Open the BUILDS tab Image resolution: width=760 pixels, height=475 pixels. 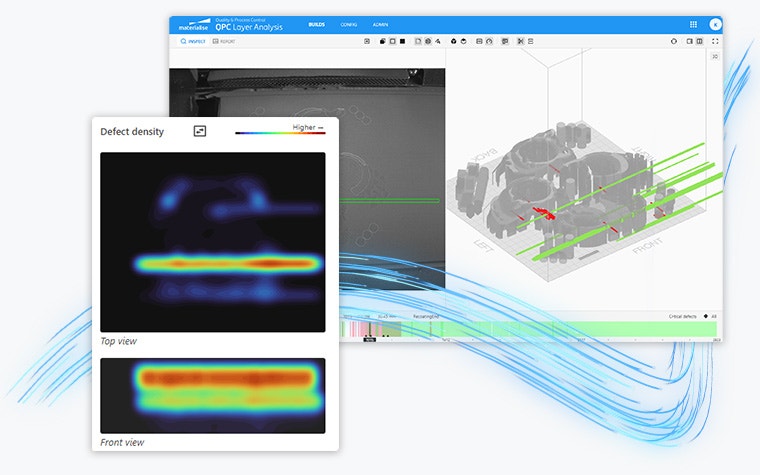click(x=316, y=24)
